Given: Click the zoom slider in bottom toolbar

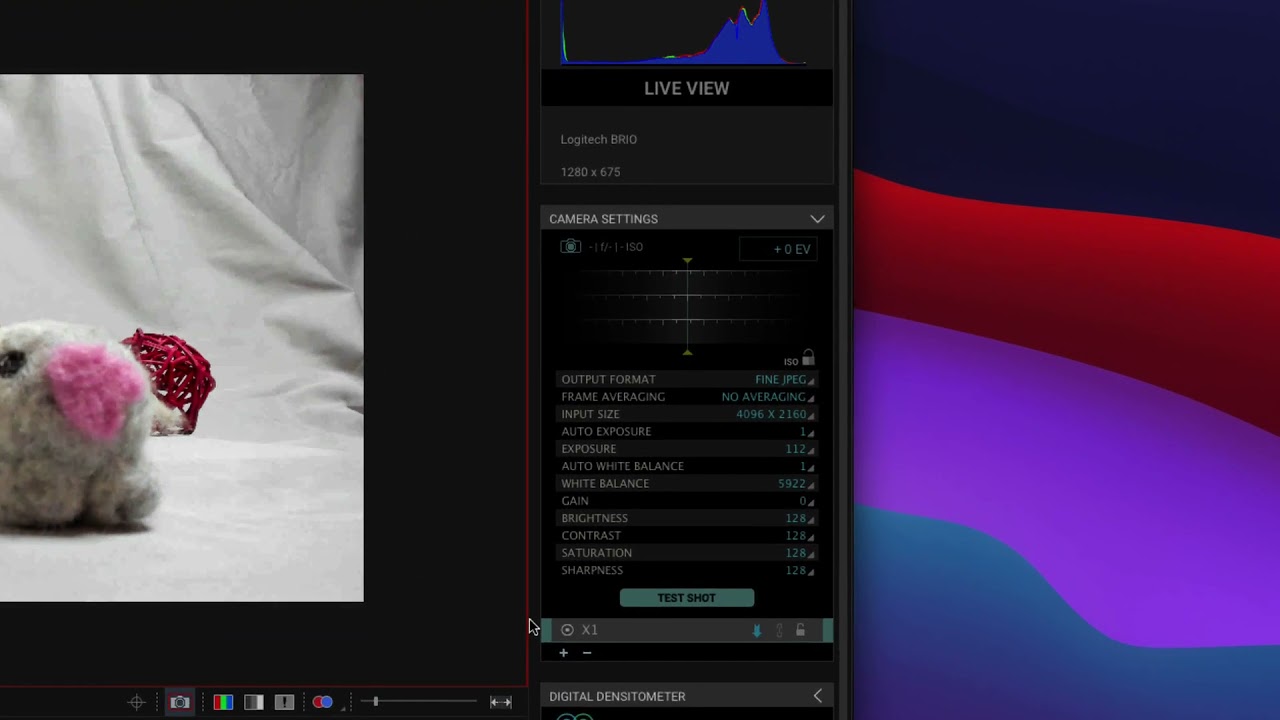Looking at the screenshot, I should coord(418,702).
